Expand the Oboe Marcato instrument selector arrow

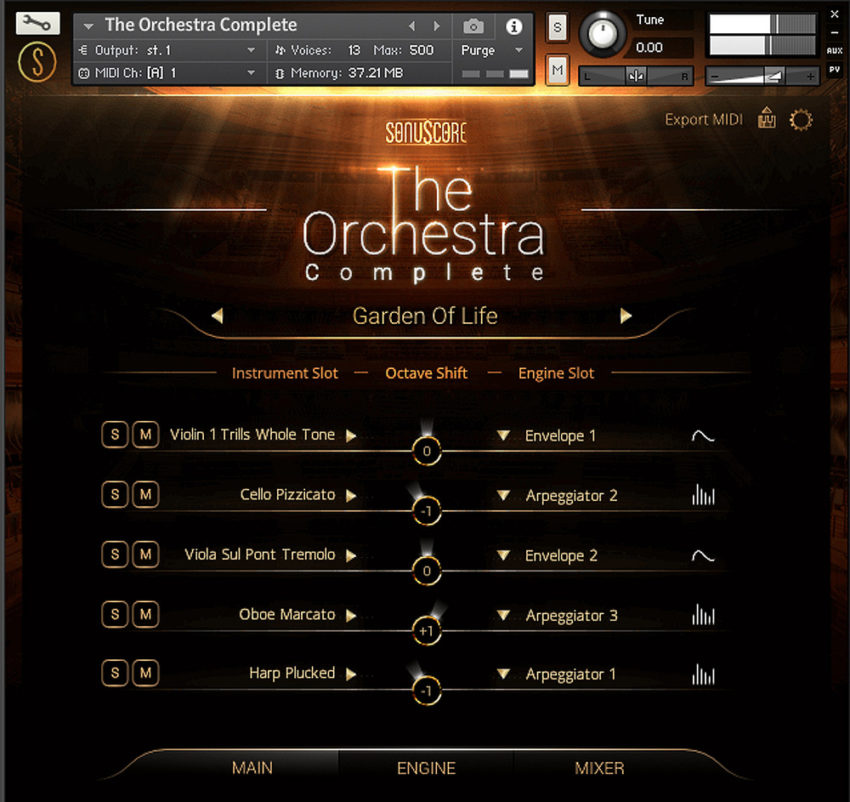351,615
